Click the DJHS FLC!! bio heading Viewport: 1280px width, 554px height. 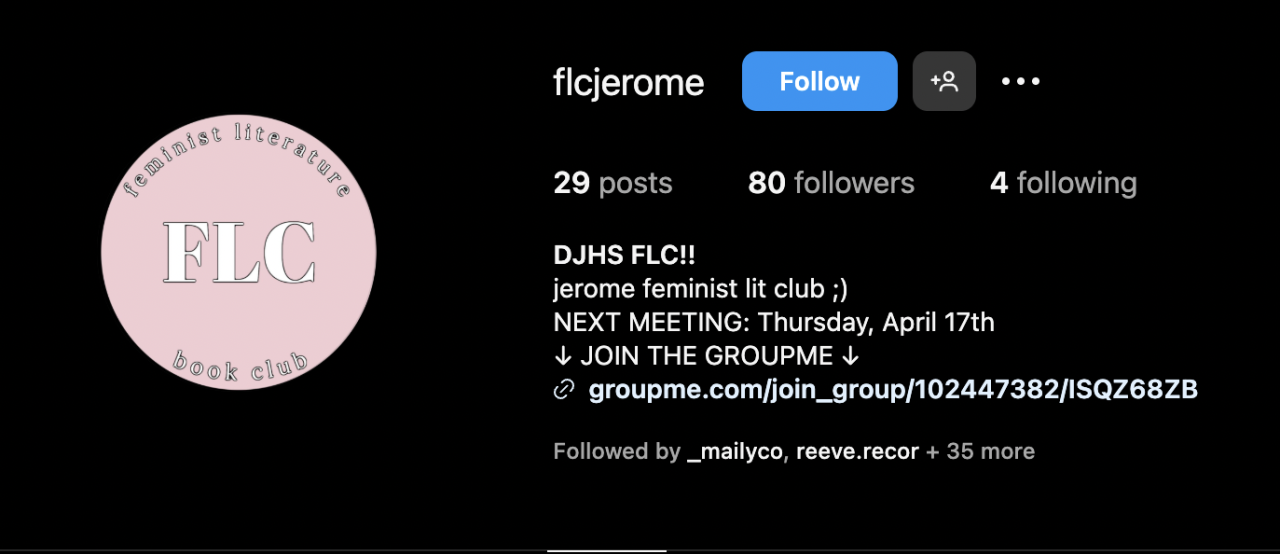[x=624, y=256]
